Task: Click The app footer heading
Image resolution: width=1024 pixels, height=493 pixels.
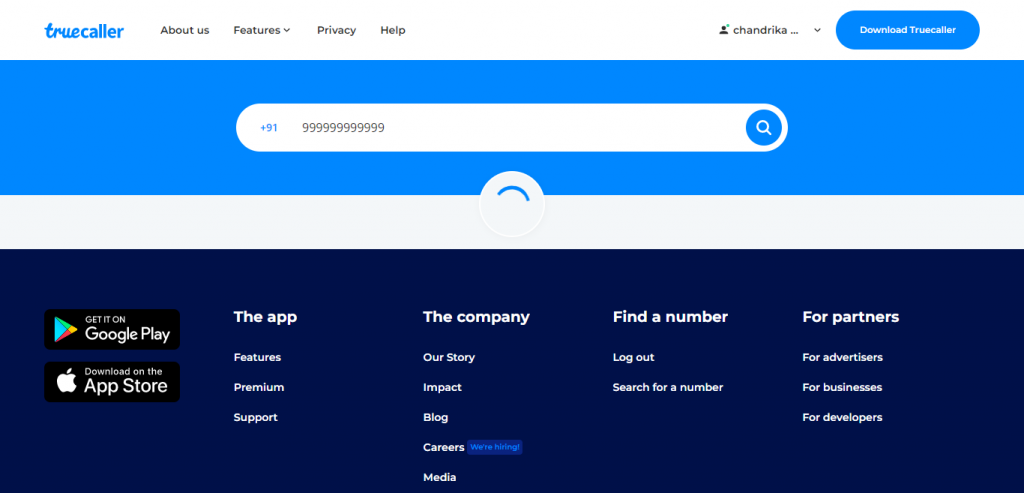Action: (265, 317)
